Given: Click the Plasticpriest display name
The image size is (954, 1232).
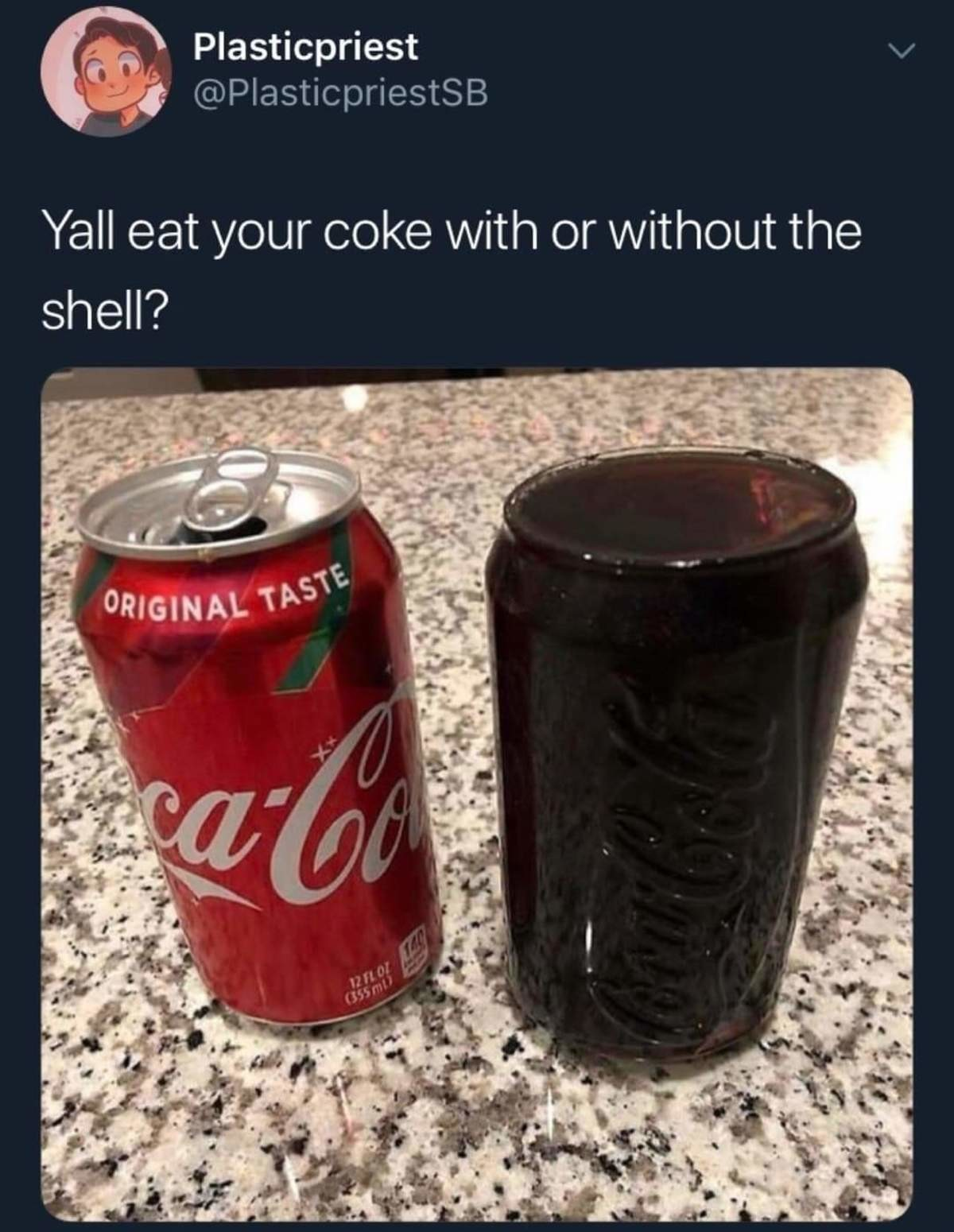Looking at the screenshot, I should point(306,48).
